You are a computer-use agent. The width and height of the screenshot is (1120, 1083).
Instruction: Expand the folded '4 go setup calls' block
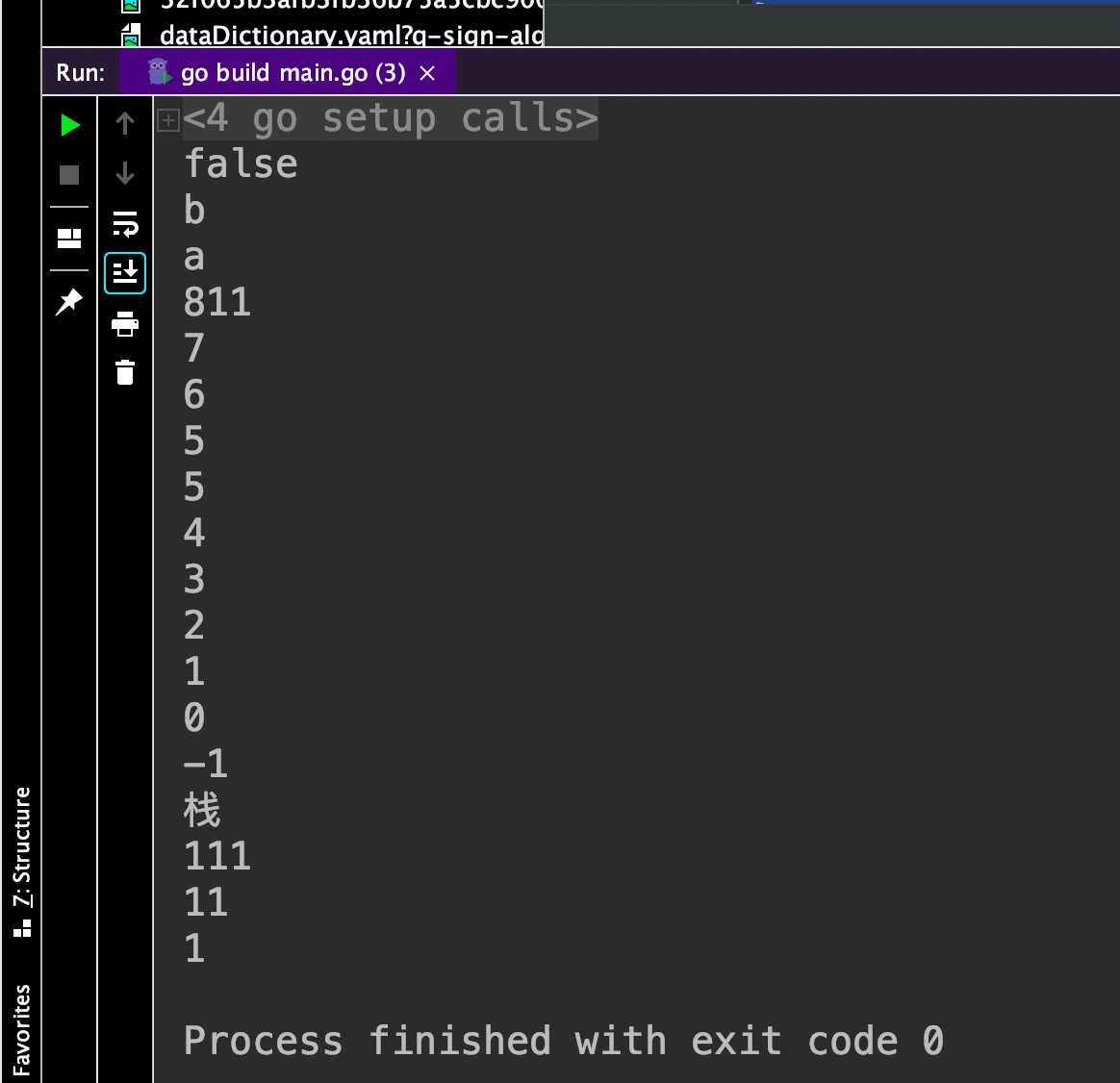coord(167,120)
